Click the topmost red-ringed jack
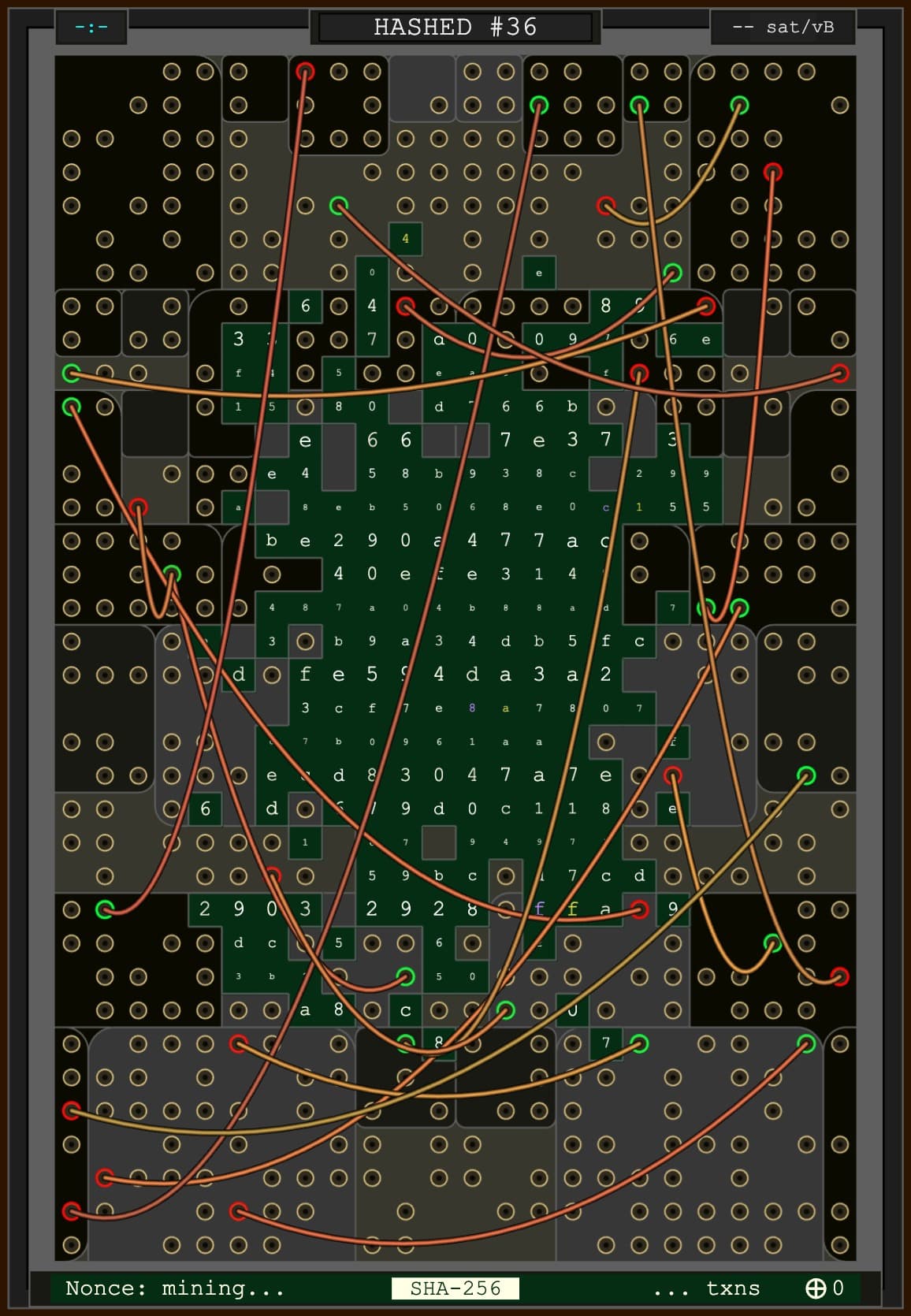 click(x=305, y=72)
